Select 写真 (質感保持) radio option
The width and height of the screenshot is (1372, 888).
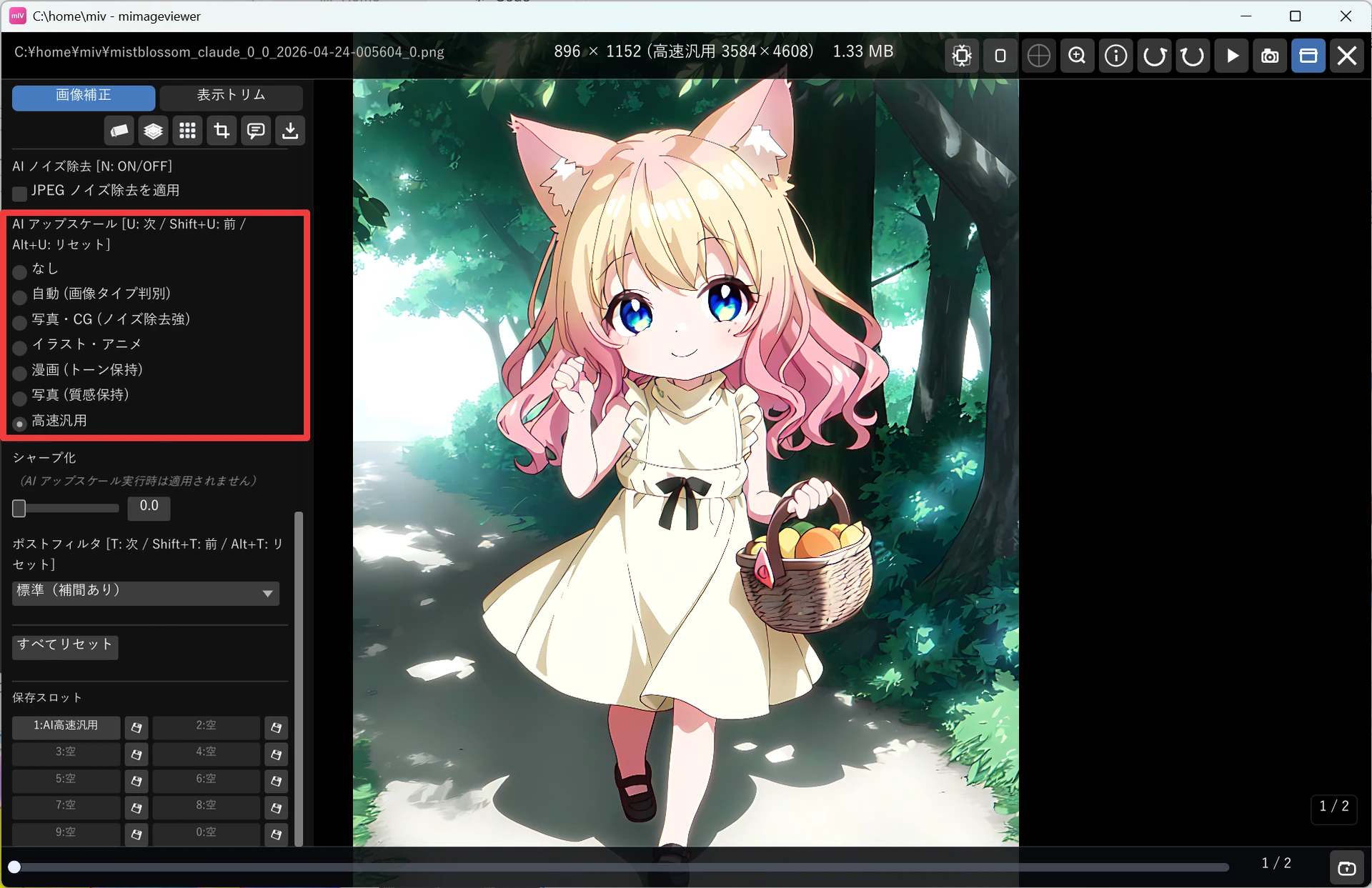(x=20, y=397)
